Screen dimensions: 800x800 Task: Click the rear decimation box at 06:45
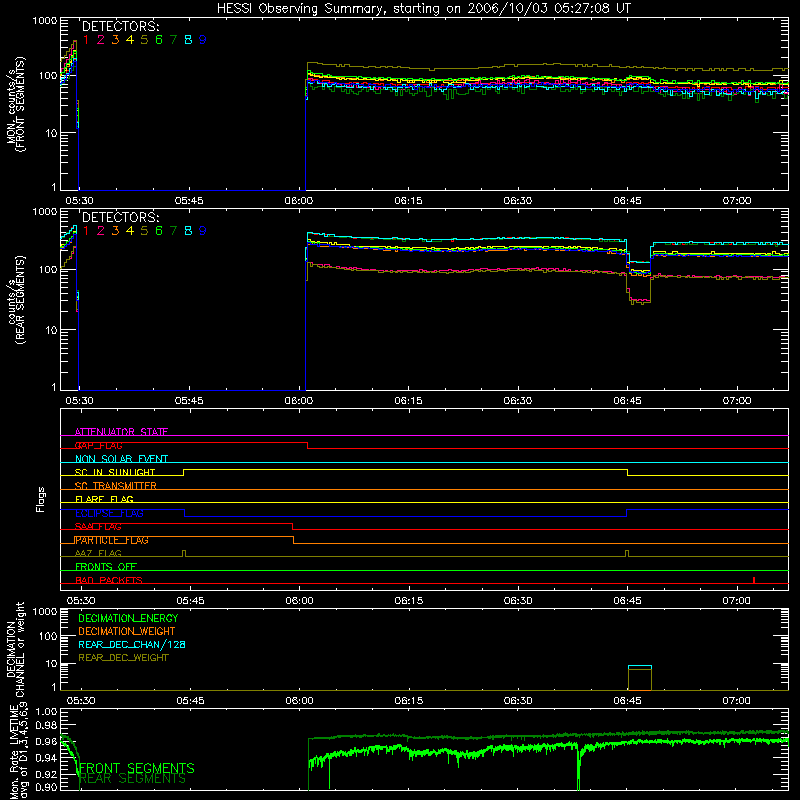click(x=640, y=678)
